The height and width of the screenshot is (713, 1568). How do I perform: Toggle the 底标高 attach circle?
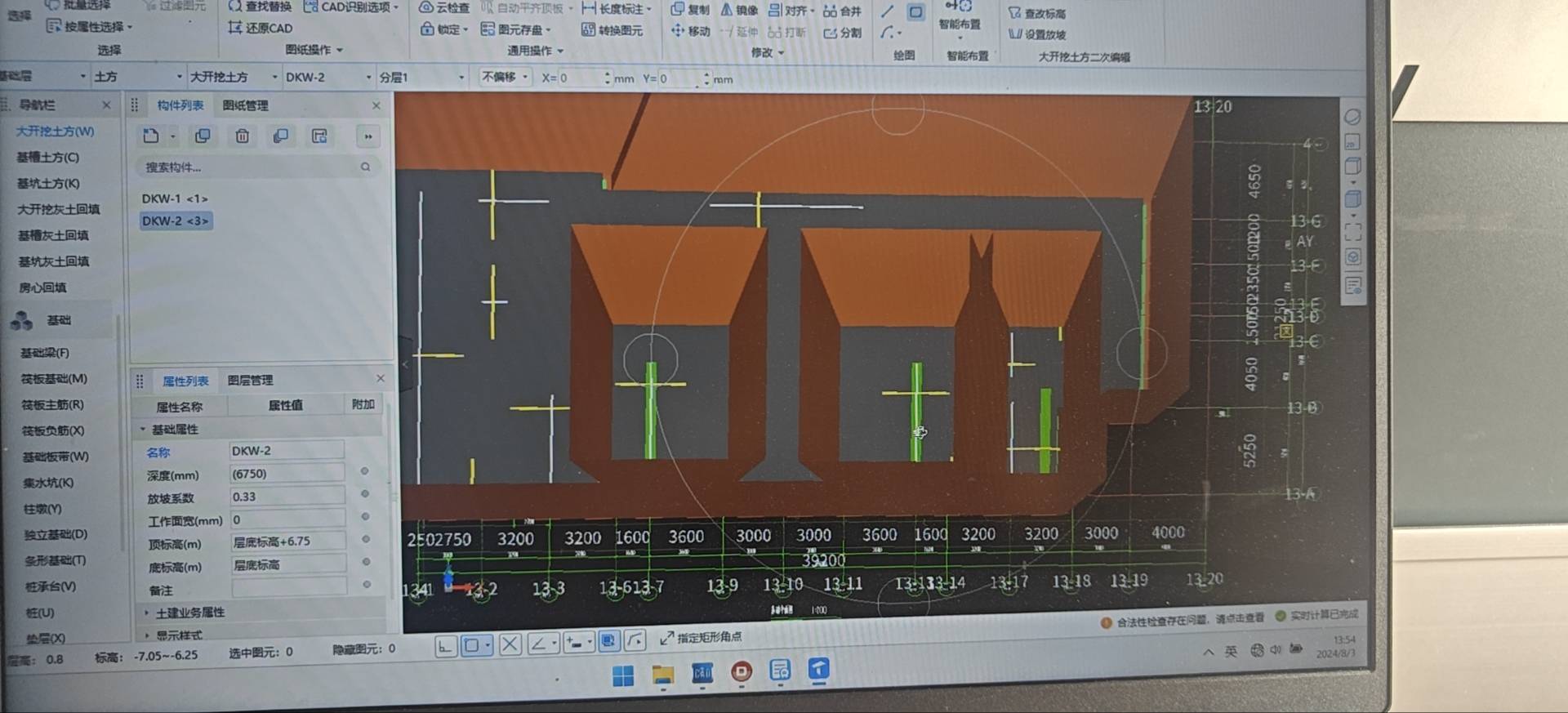pyautogui.click(x=366, y=561)
